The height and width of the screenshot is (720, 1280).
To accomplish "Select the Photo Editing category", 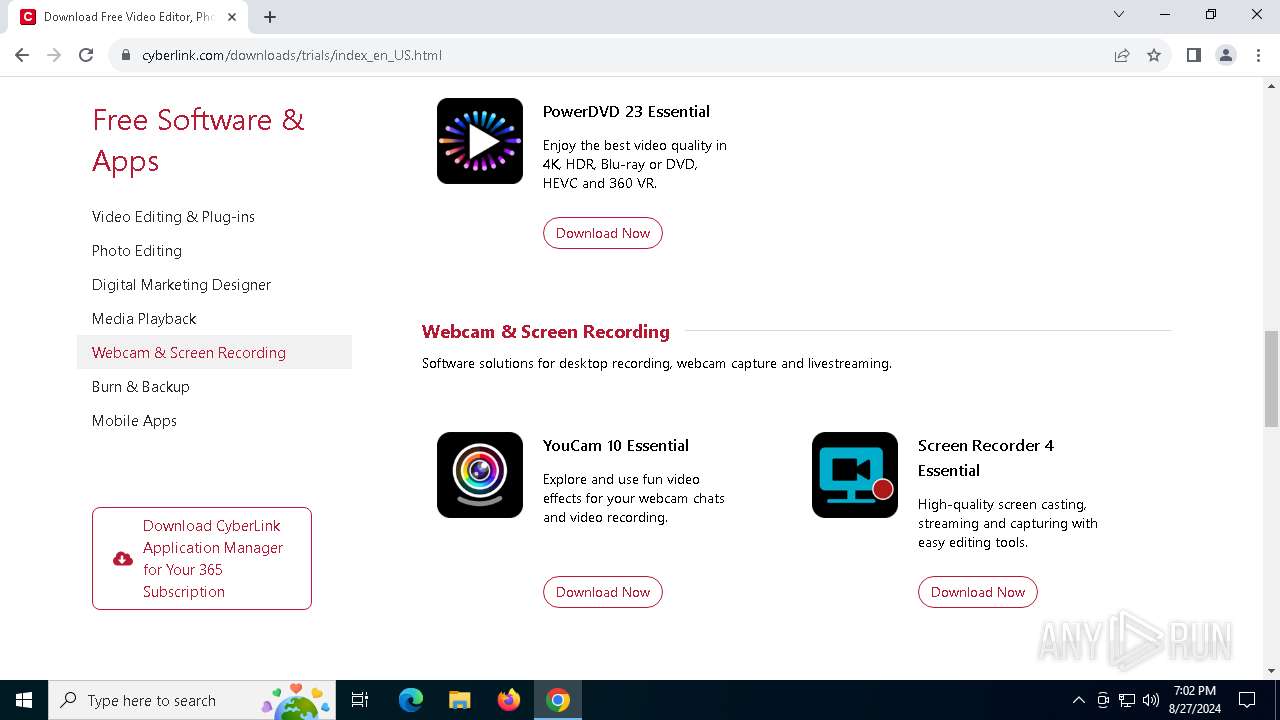I will pos(137,251).
